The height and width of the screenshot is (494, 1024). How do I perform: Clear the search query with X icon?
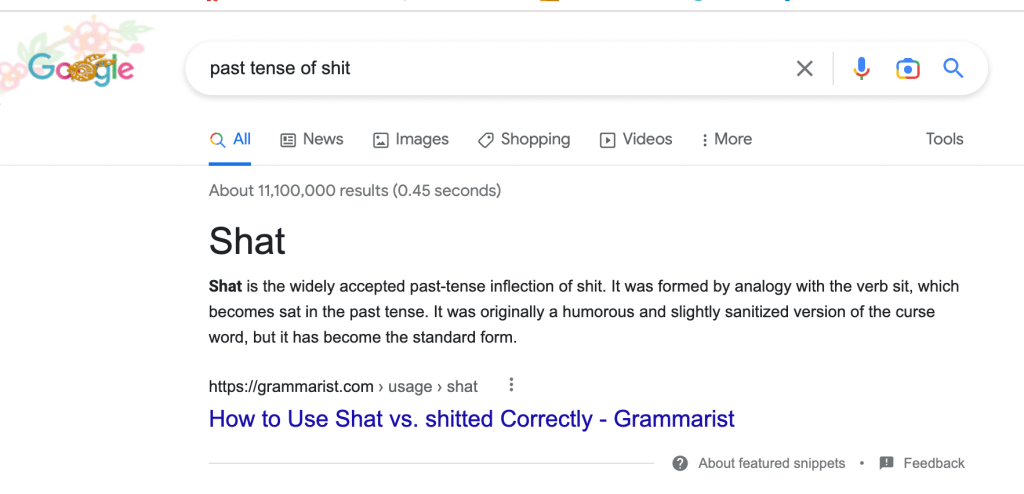pyautogui.click(x=804, y=69)
